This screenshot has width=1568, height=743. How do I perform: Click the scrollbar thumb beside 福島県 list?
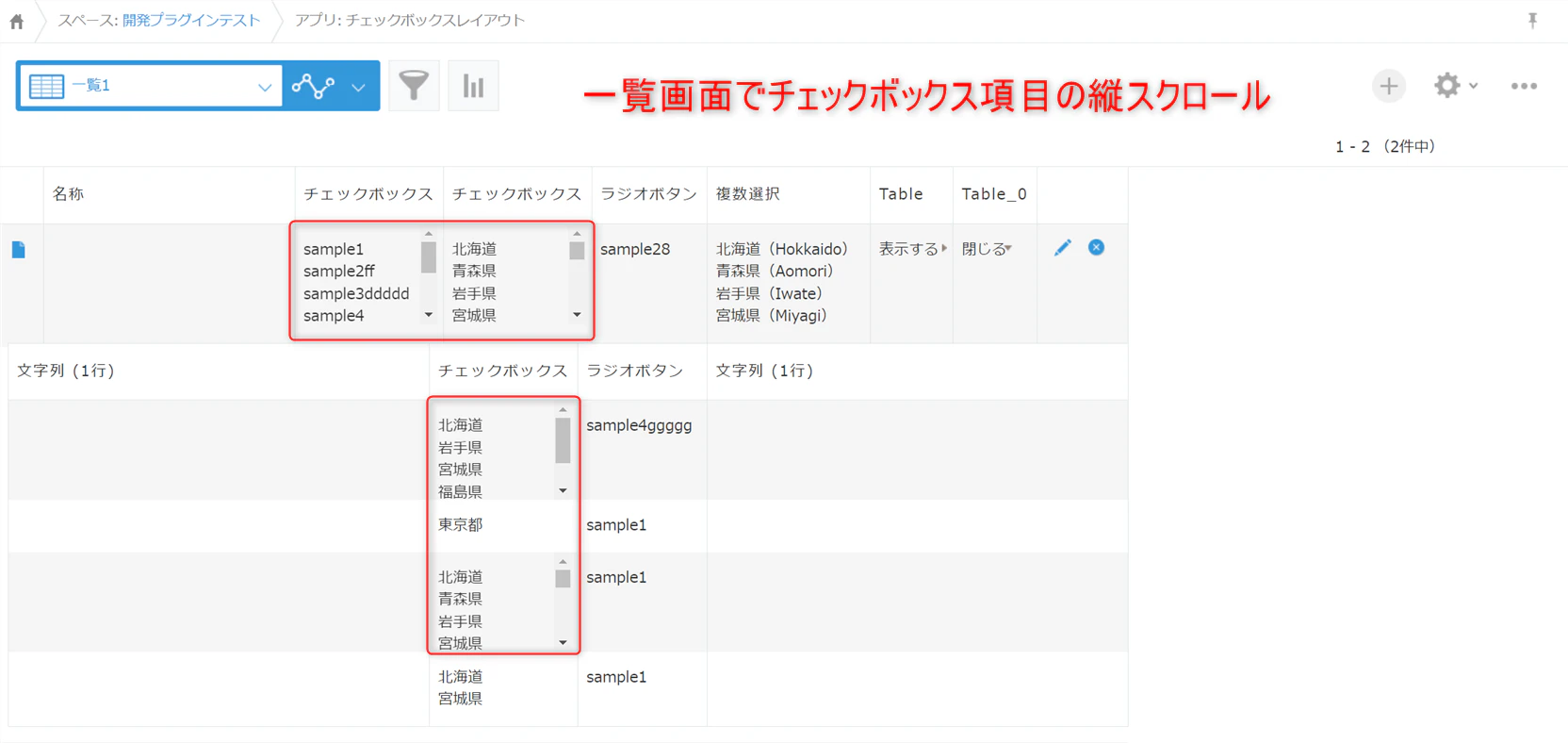563,440
